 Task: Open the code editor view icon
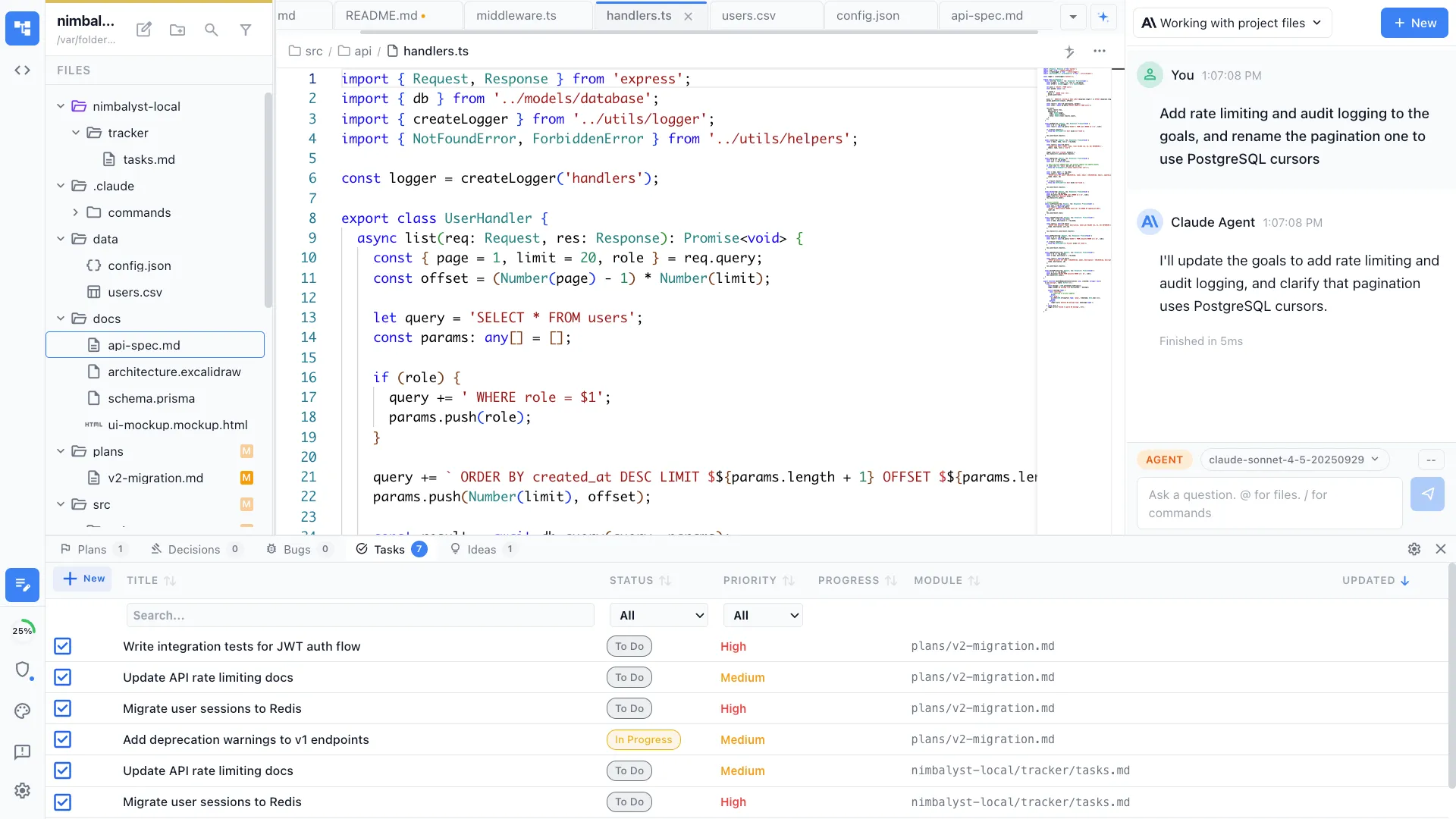(x=22, y=70)
